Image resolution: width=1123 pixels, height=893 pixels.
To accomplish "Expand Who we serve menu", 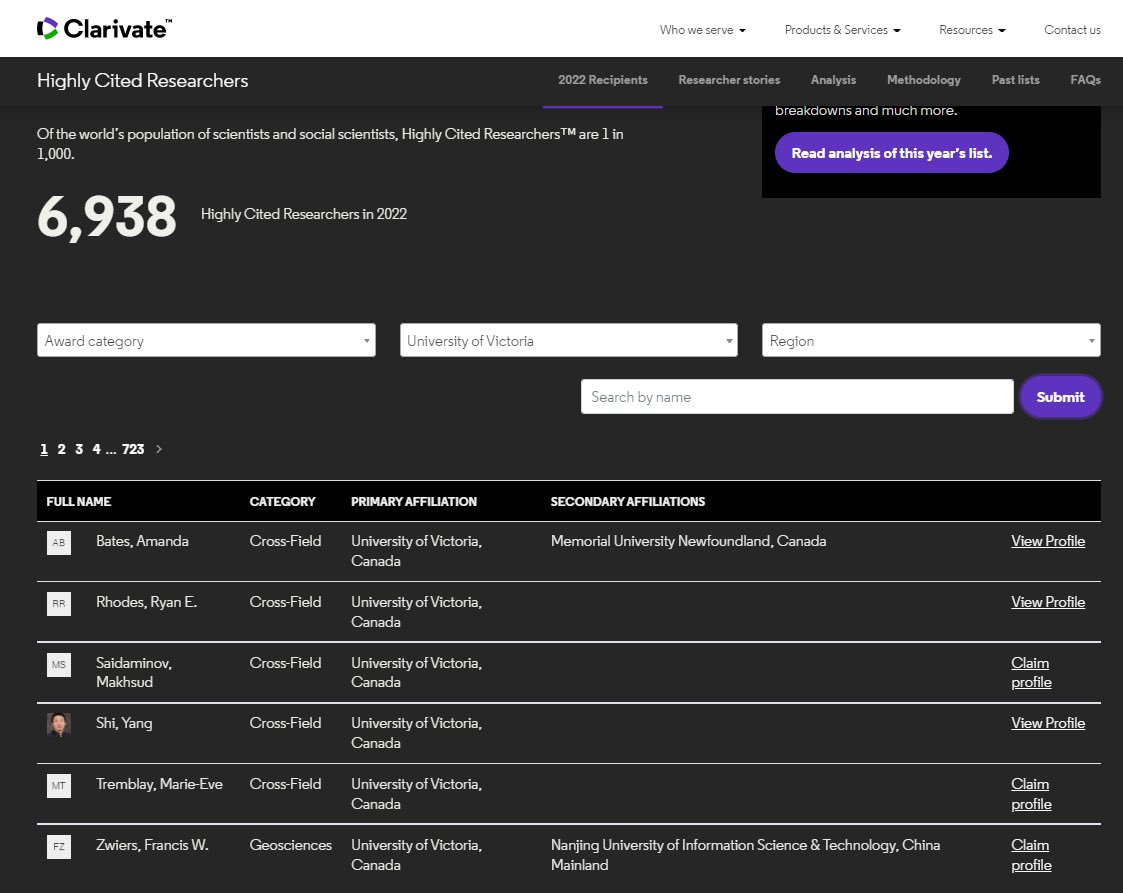I will point(703,30).
